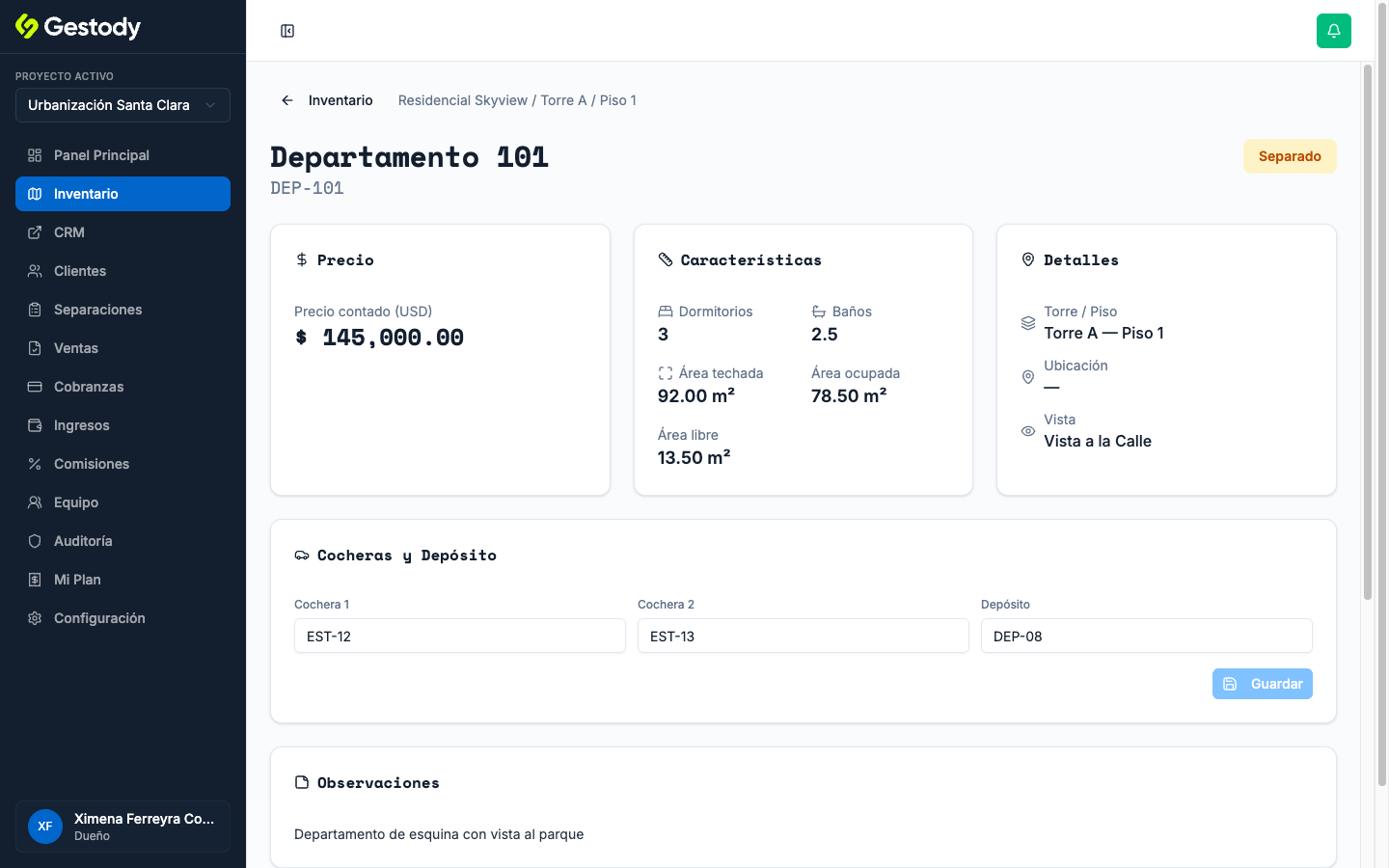Click the notifications bell icon

point(1333,31)
